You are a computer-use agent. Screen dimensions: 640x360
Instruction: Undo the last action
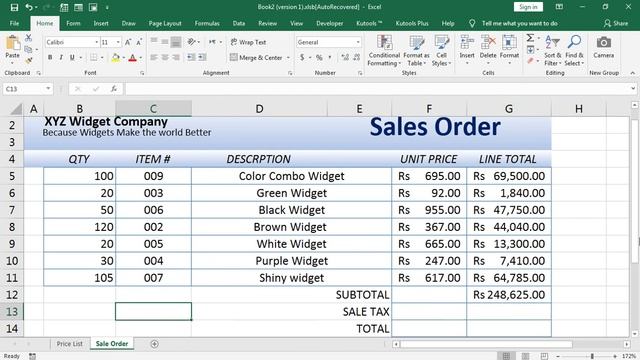click(29, 7)
